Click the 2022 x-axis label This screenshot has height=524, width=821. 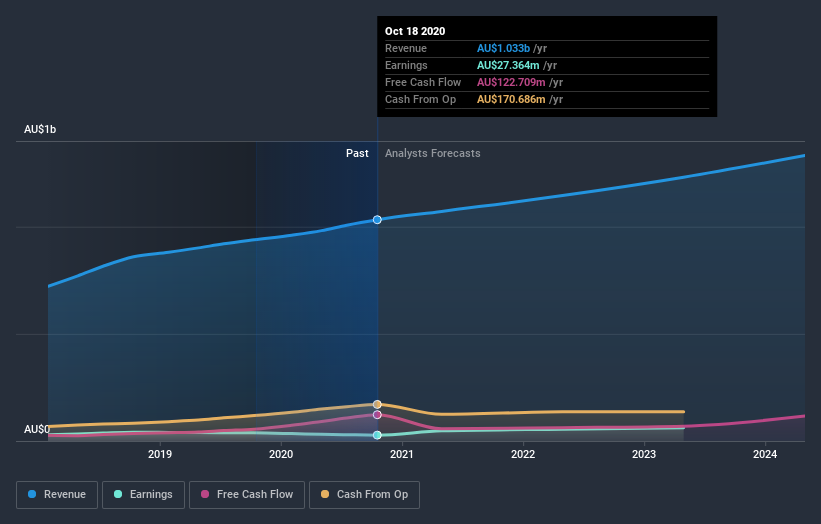coord(523,454)
